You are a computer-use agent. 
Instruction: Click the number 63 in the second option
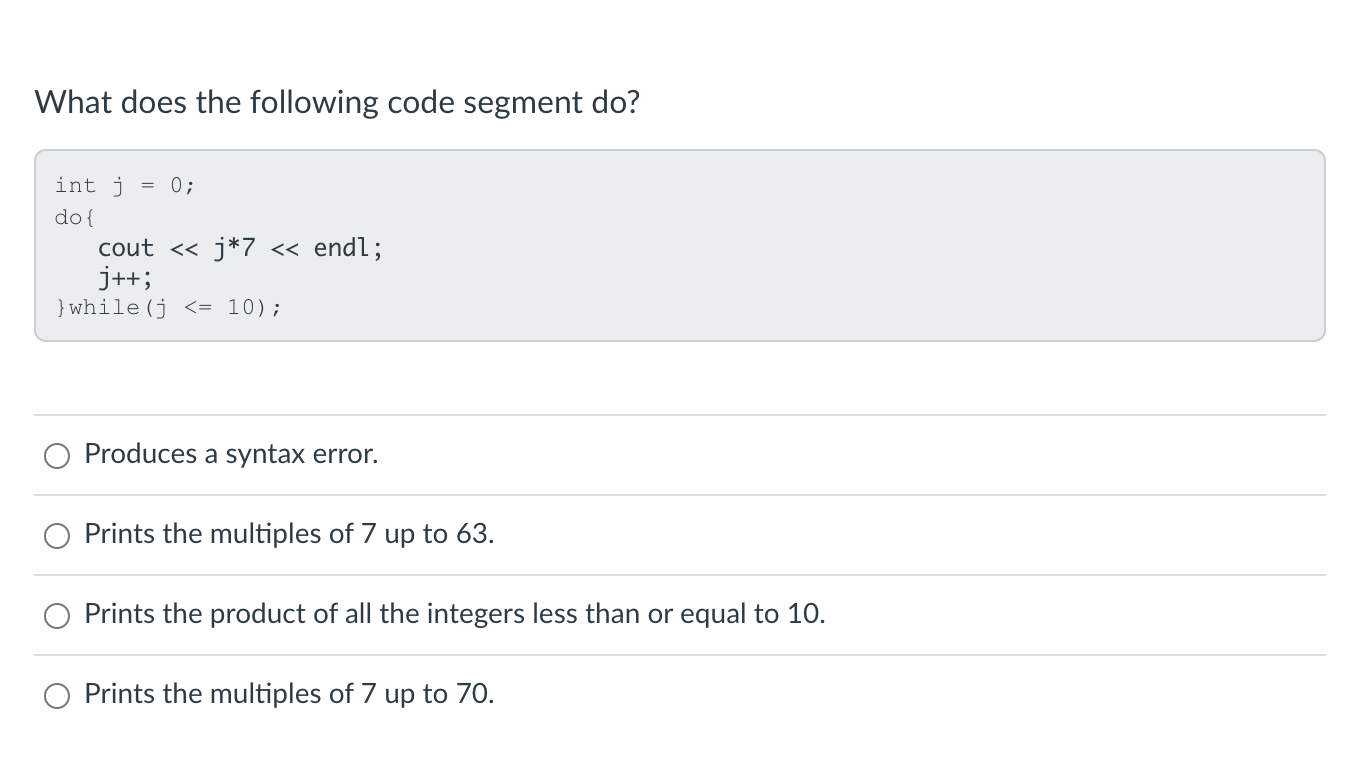pyautogui.click(x=472, y=534)
